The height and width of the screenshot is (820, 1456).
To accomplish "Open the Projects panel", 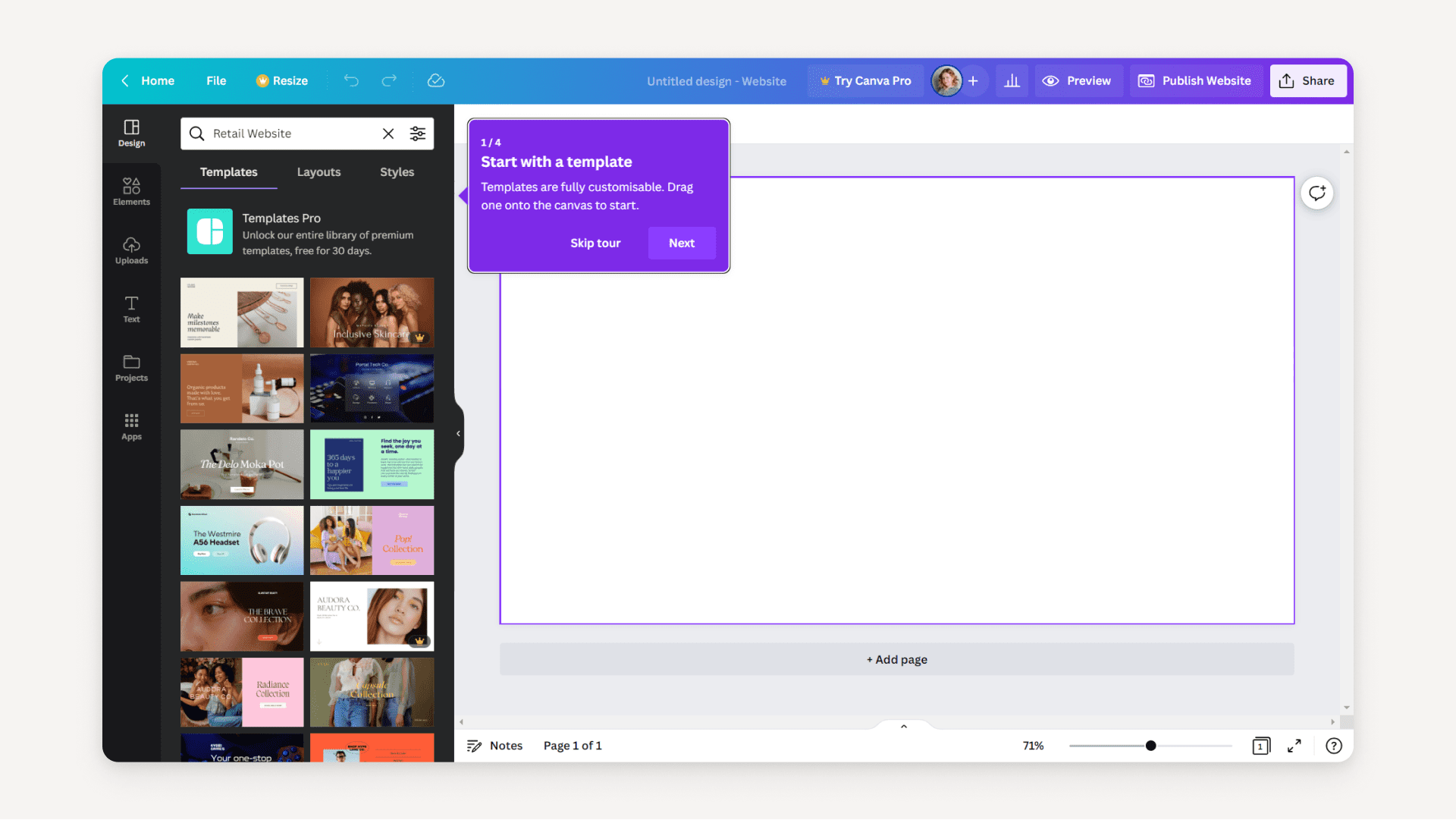I will pos(131,369).
